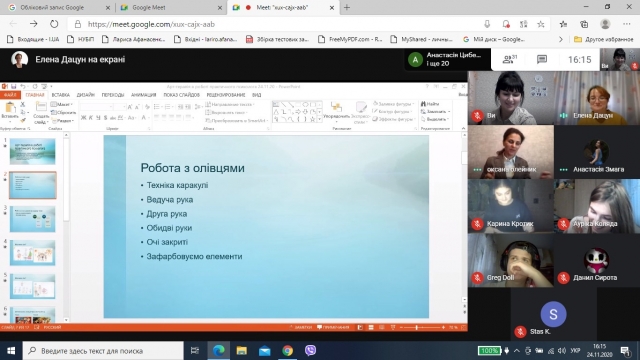Open a new browser tab
The height and width of the screenshot is (360, 640).
[347, 7]
